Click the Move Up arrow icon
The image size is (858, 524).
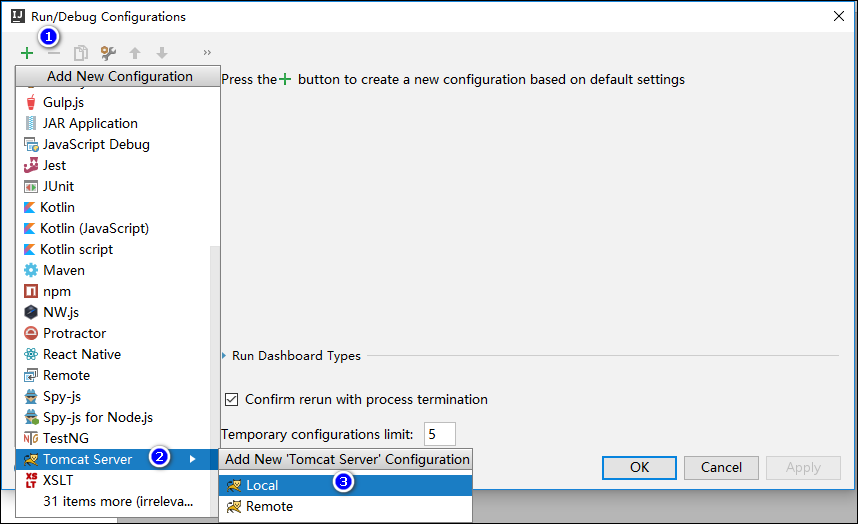coord(135,53)
